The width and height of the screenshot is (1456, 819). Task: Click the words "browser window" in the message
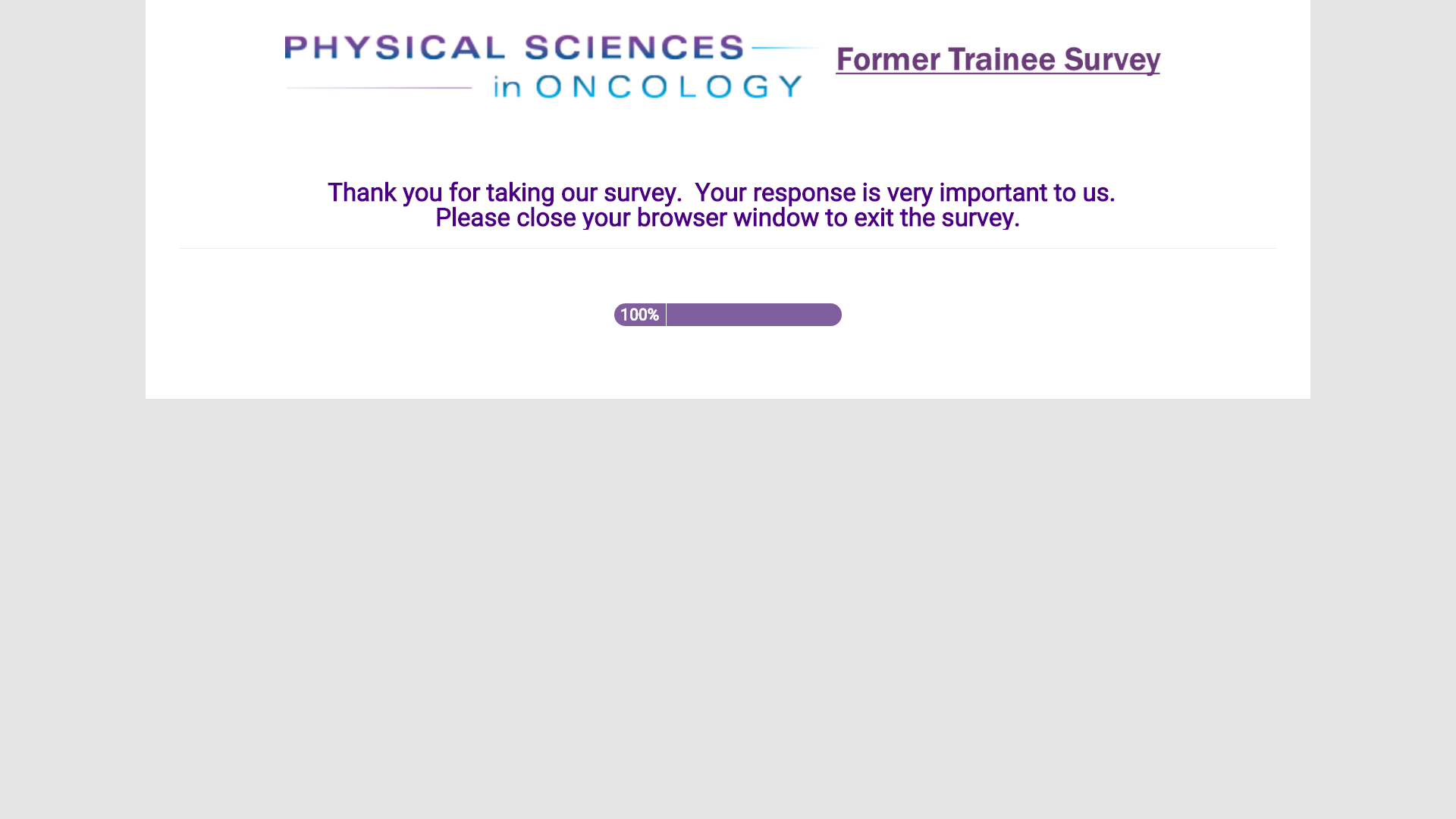[727, 218]
